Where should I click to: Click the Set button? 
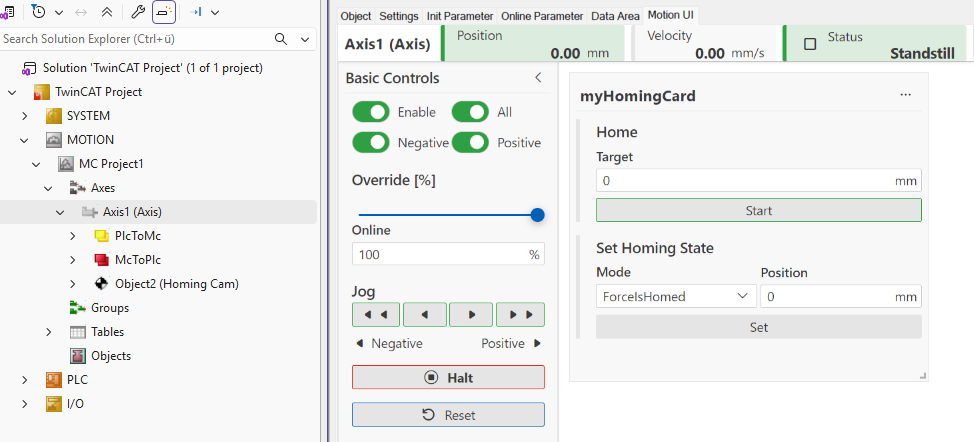[x=758, y=327]
